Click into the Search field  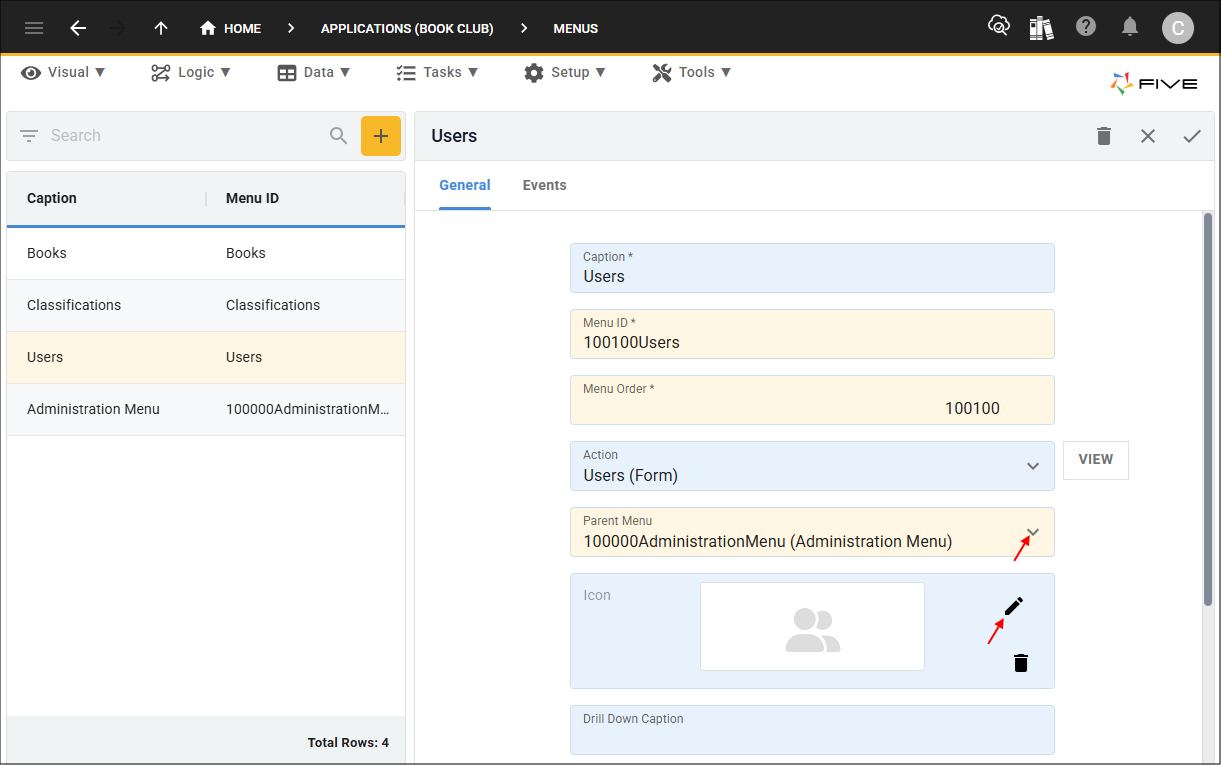point(185,136)
